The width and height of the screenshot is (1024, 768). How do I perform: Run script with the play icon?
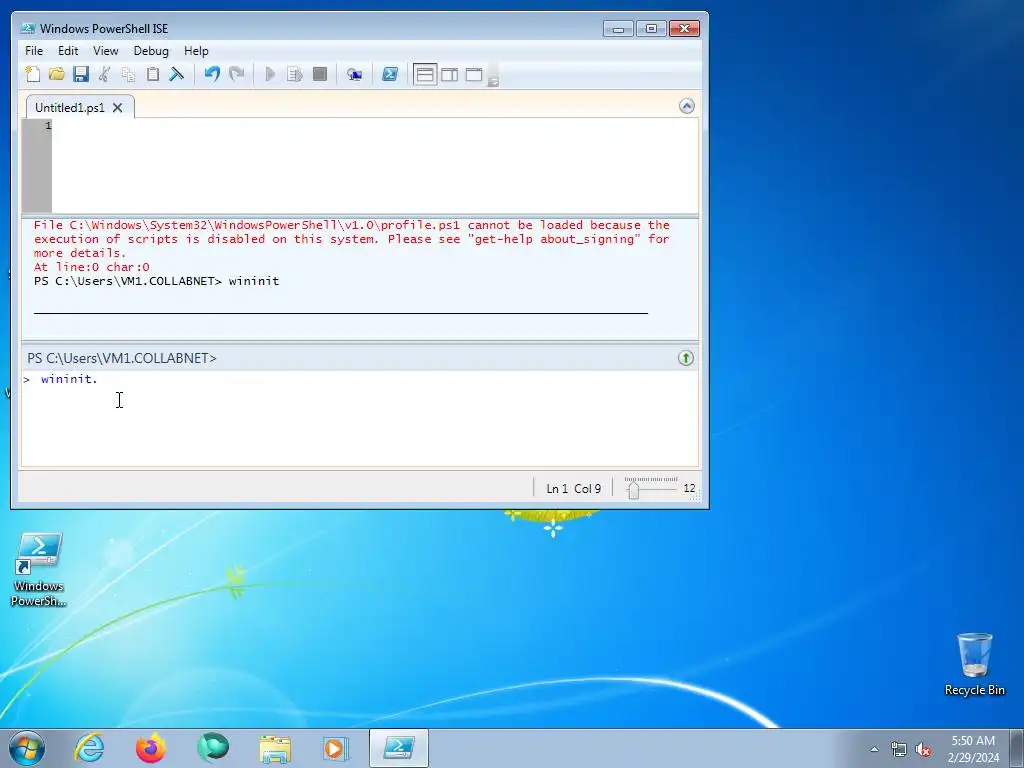[270, 74]
